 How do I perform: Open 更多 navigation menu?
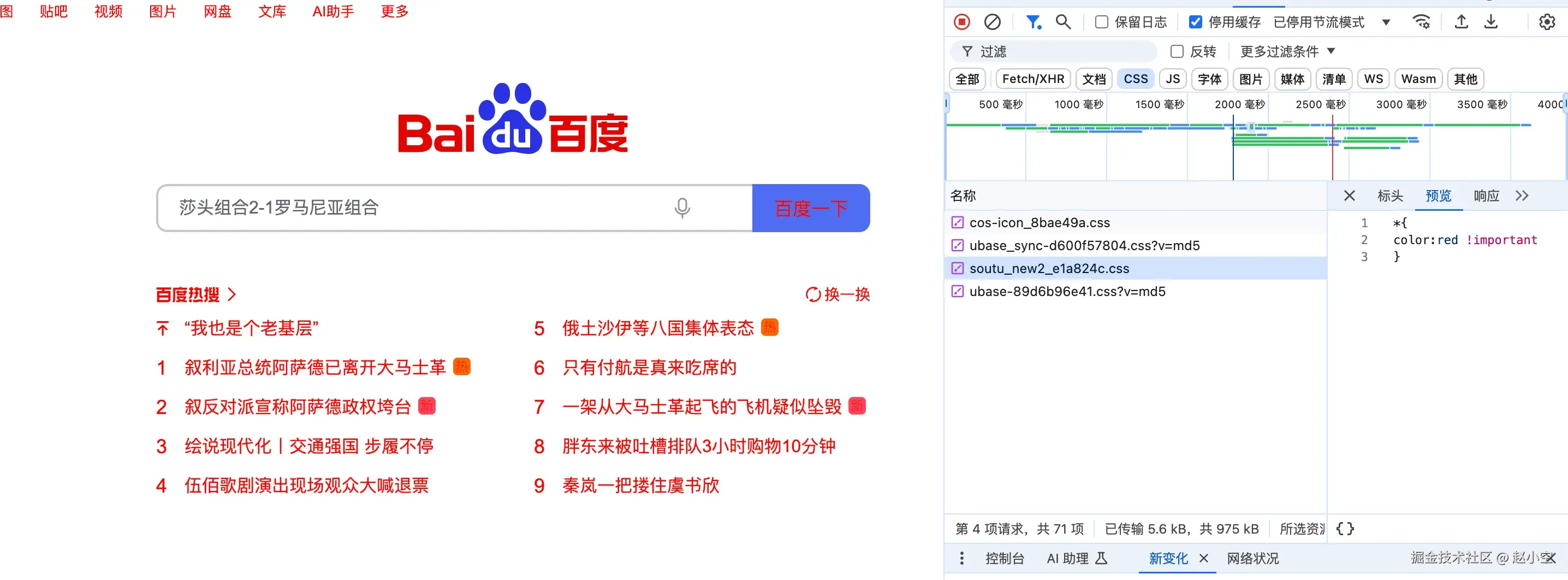[394, 11]
